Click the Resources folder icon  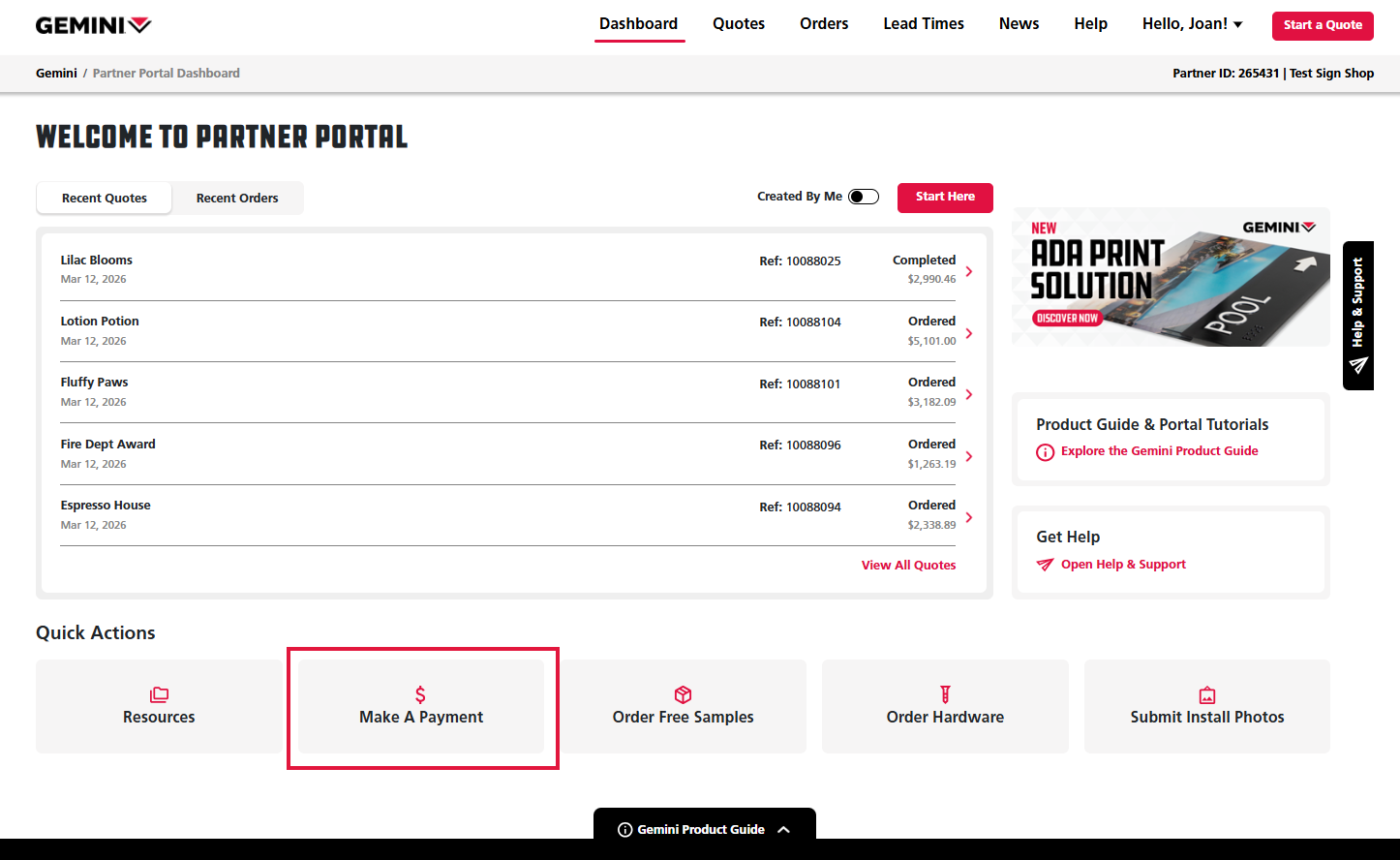pos(159,694)
